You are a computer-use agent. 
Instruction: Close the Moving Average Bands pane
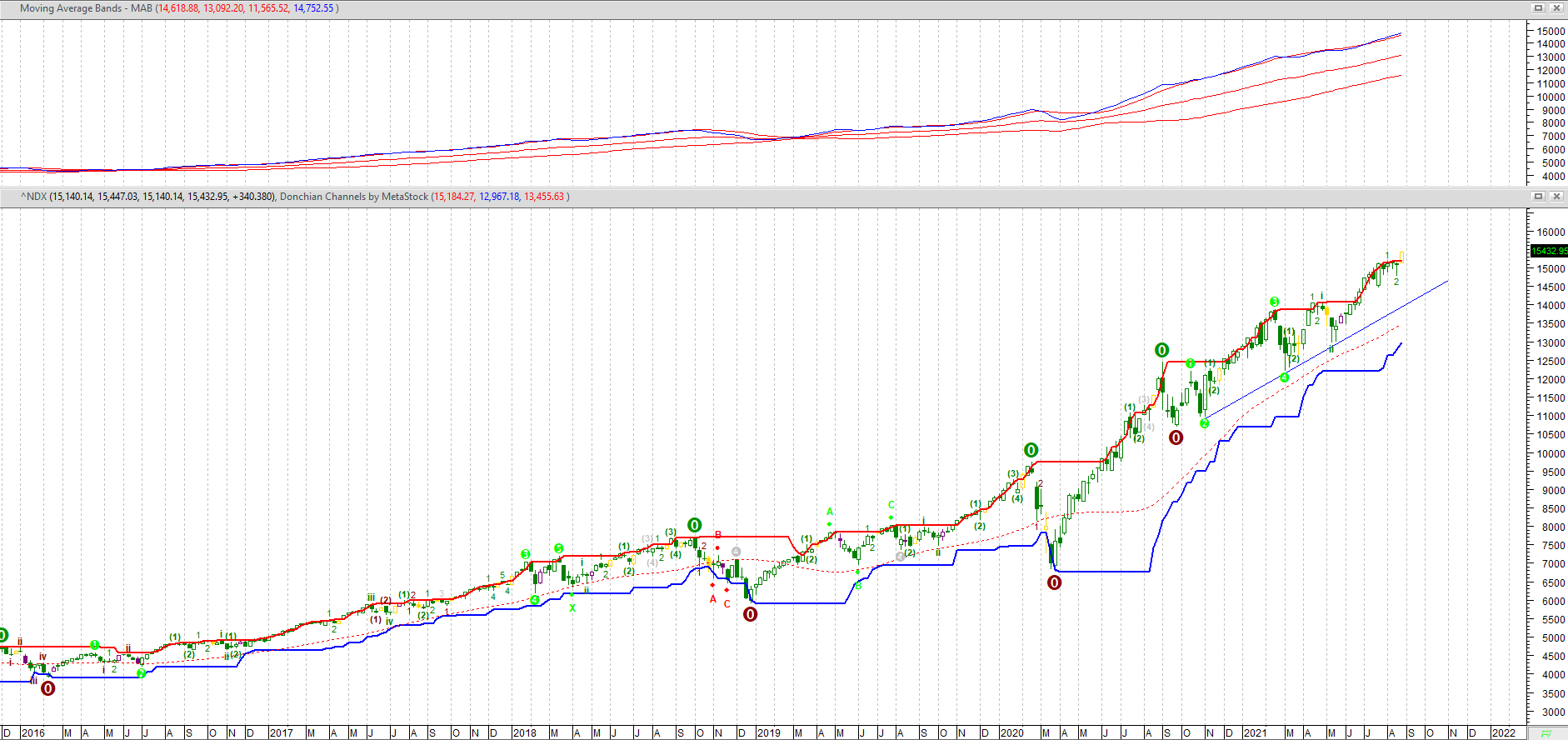pyautogui.click(x=1556, y=8)
